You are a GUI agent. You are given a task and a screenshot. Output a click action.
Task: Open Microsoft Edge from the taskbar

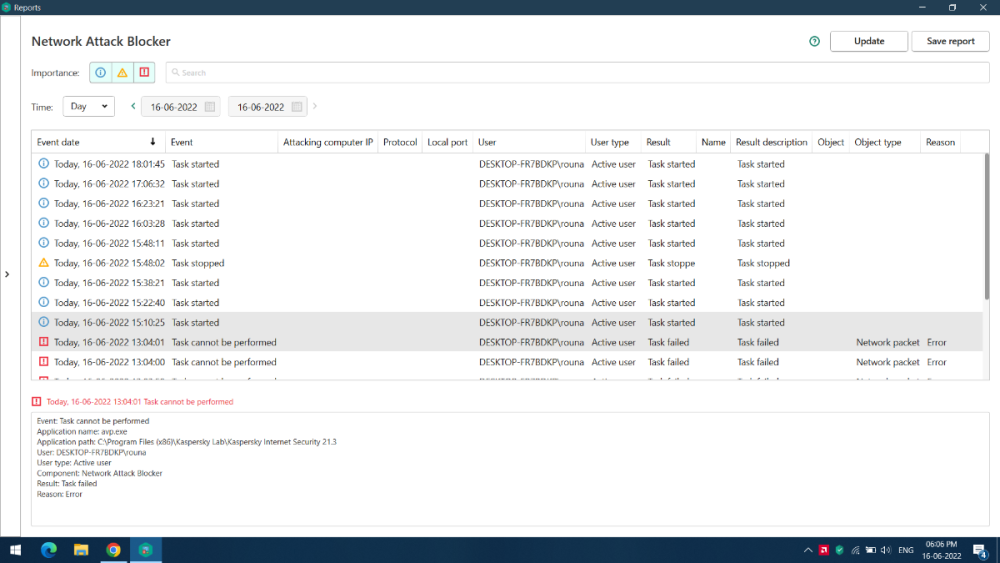tap(48, 550)
